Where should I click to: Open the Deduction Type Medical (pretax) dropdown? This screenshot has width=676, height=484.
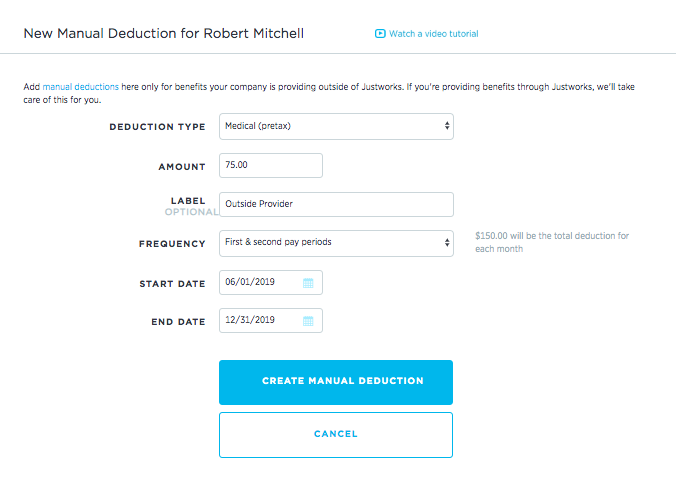click(x=336, y=126)
